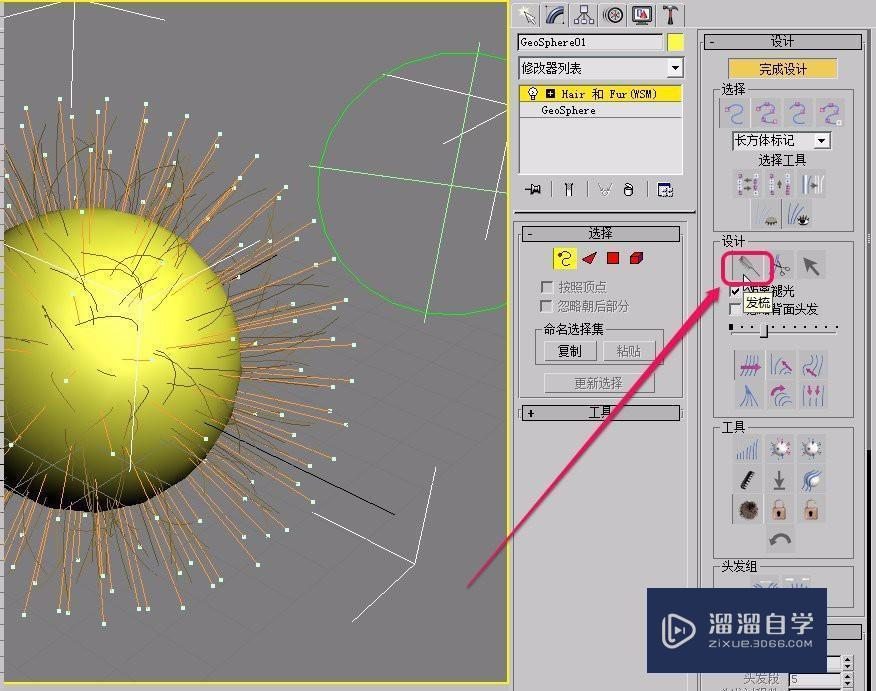The image size is (876, 691).
Task: Open the 修改器列表 dropdown
Action: [675, 67]
